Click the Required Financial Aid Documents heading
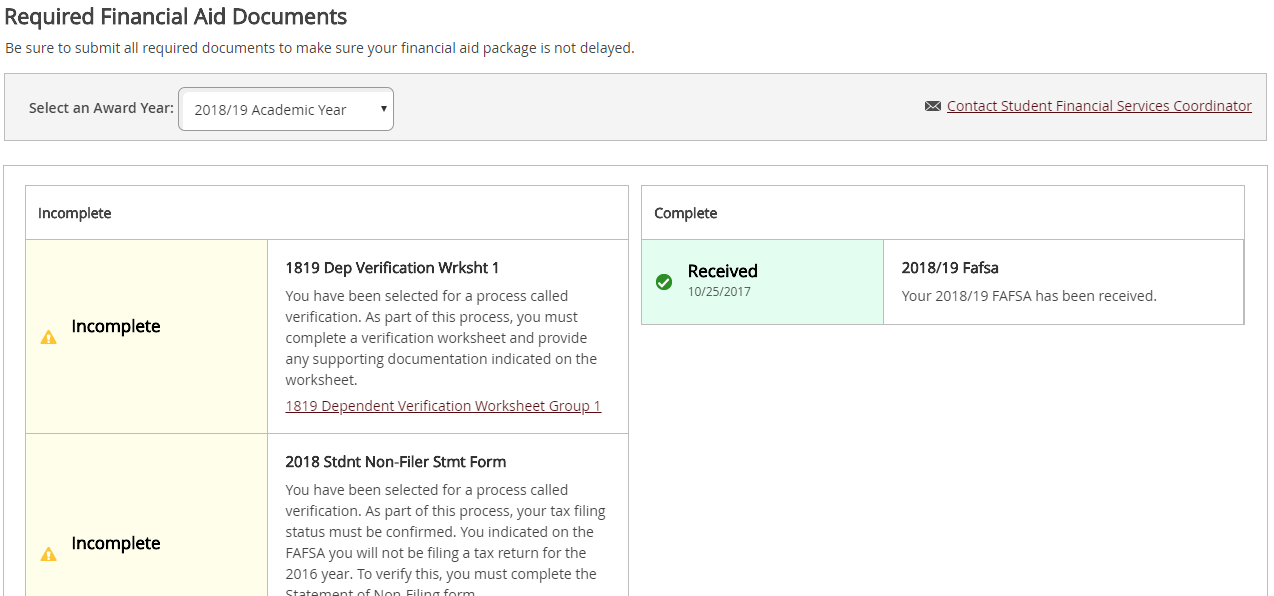Screen dimensions: 1274x596 [x=176, y=17]
